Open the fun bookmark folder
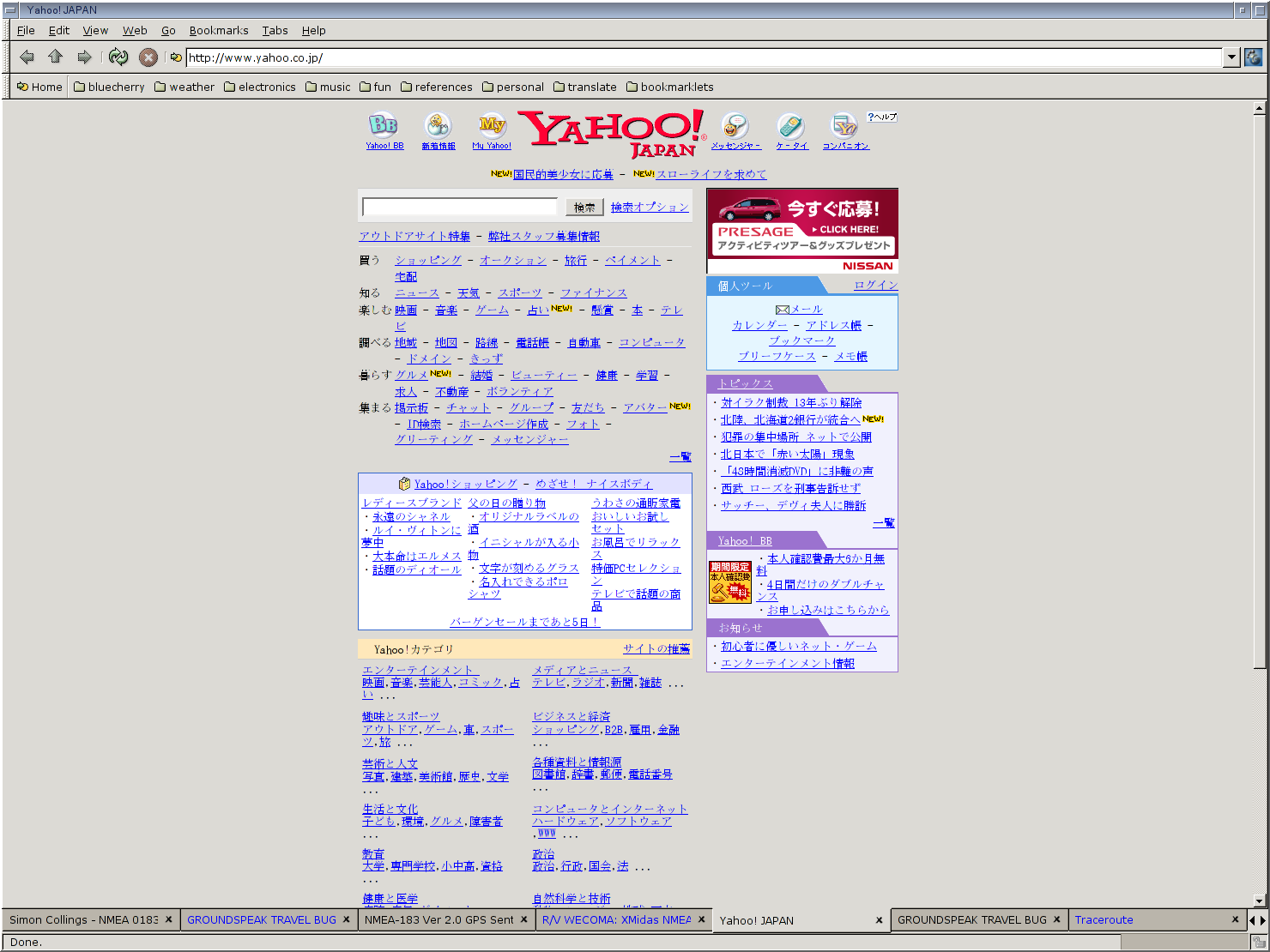 [376, 87]
